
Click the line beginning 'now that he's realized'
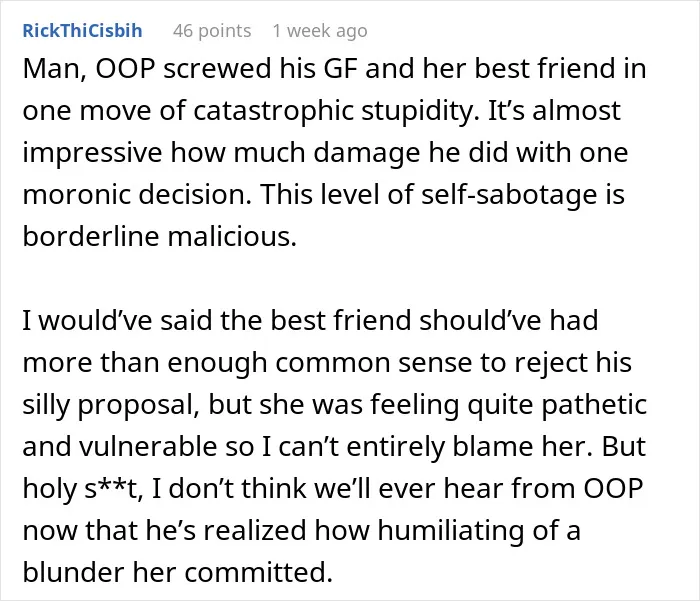301,530
